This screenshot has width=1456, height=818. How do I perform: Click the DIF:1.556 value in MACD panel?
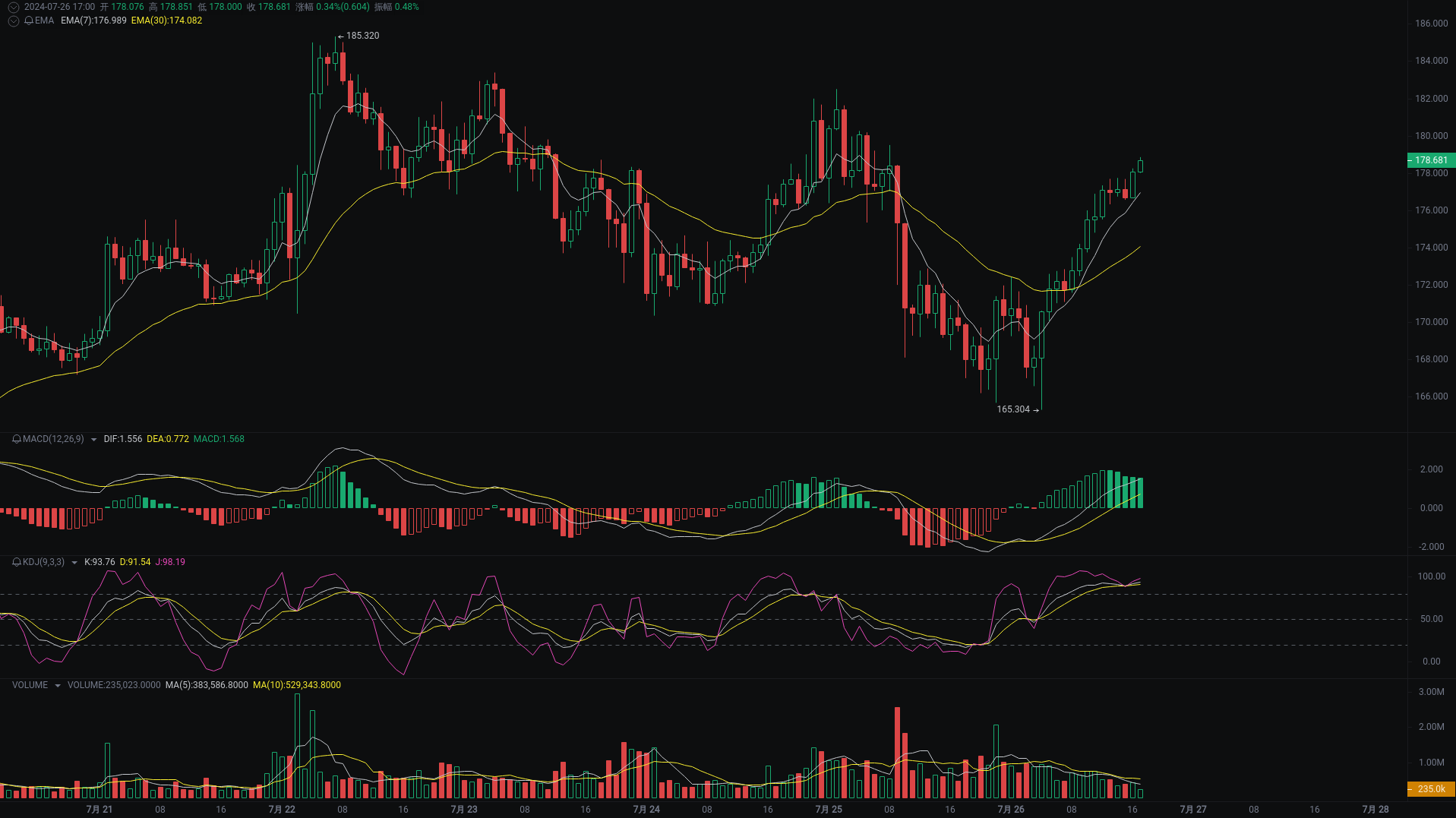pos(123,439)
